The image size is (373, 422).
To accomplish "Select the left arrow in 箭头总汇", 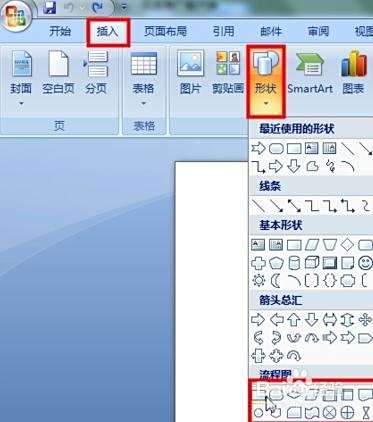I will [276, 320].
